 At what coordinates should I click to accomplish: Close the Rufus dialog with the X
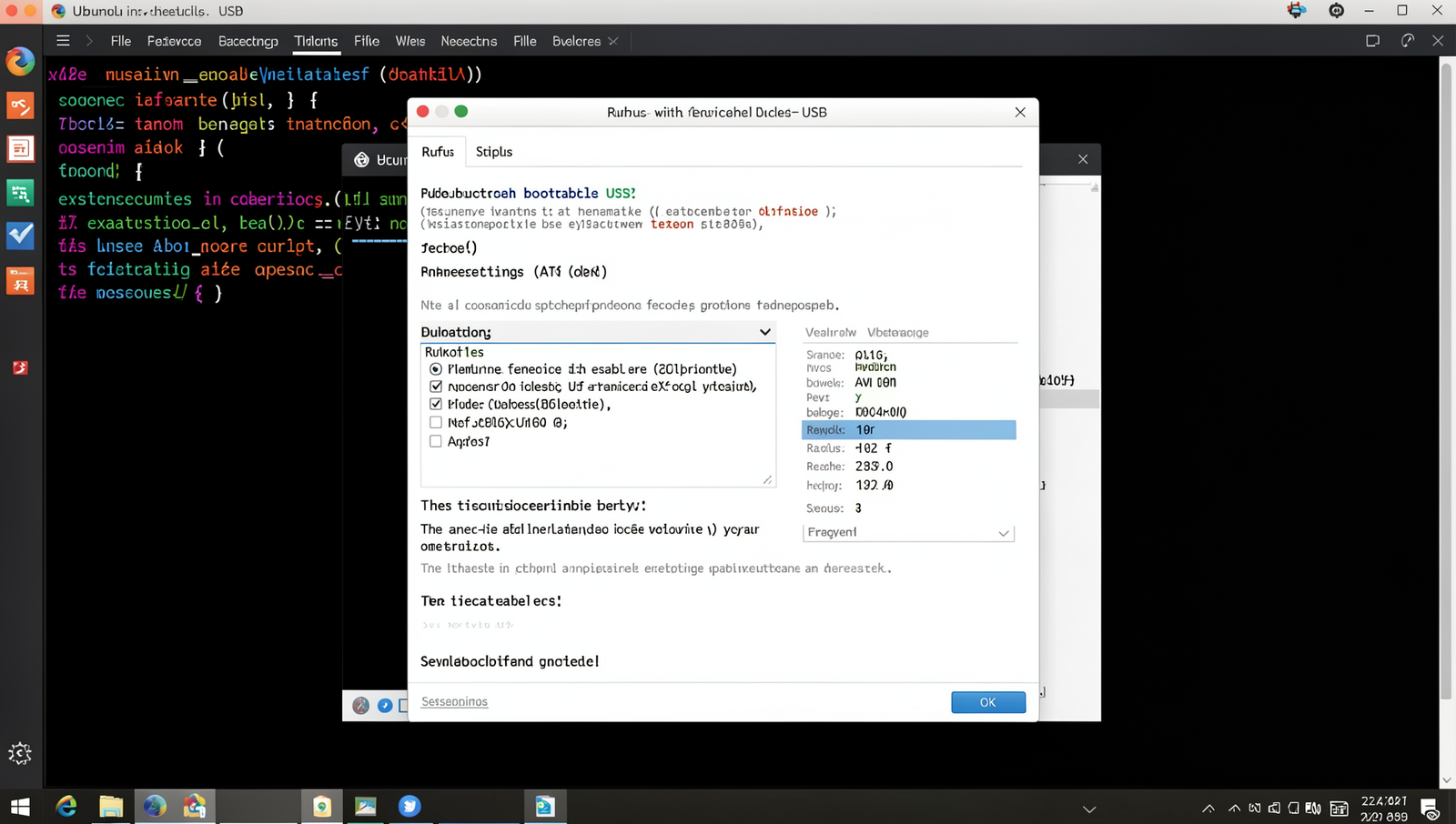1020,112
